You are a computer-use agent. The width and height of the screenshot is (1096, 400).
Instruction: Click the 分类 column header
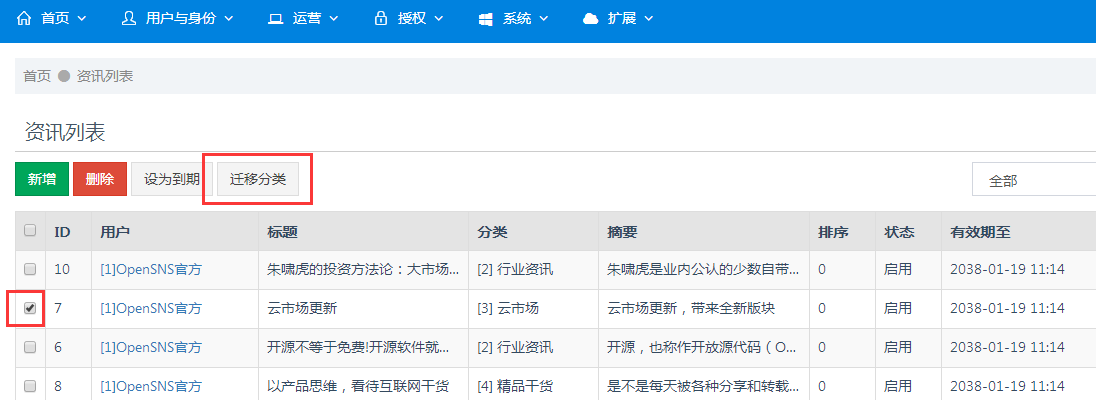point(492,232)
